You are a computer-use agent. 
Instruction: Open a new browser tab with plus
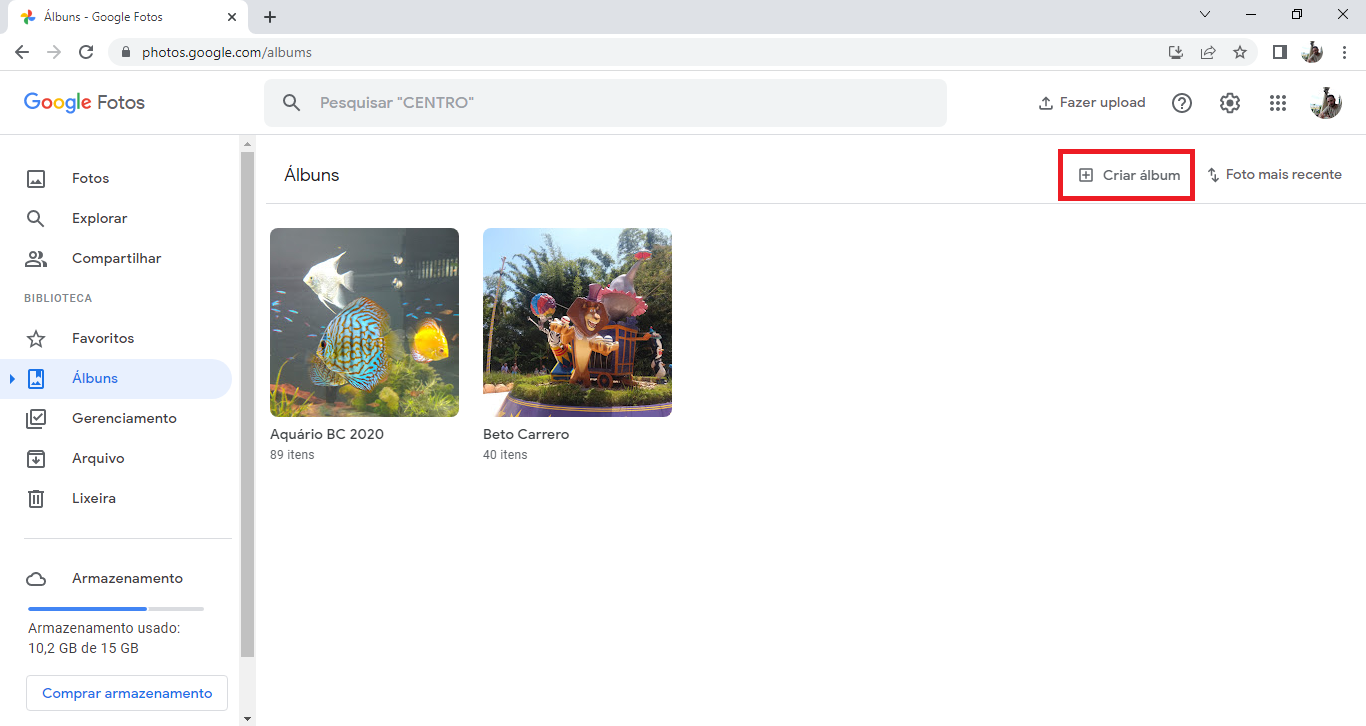270,17
